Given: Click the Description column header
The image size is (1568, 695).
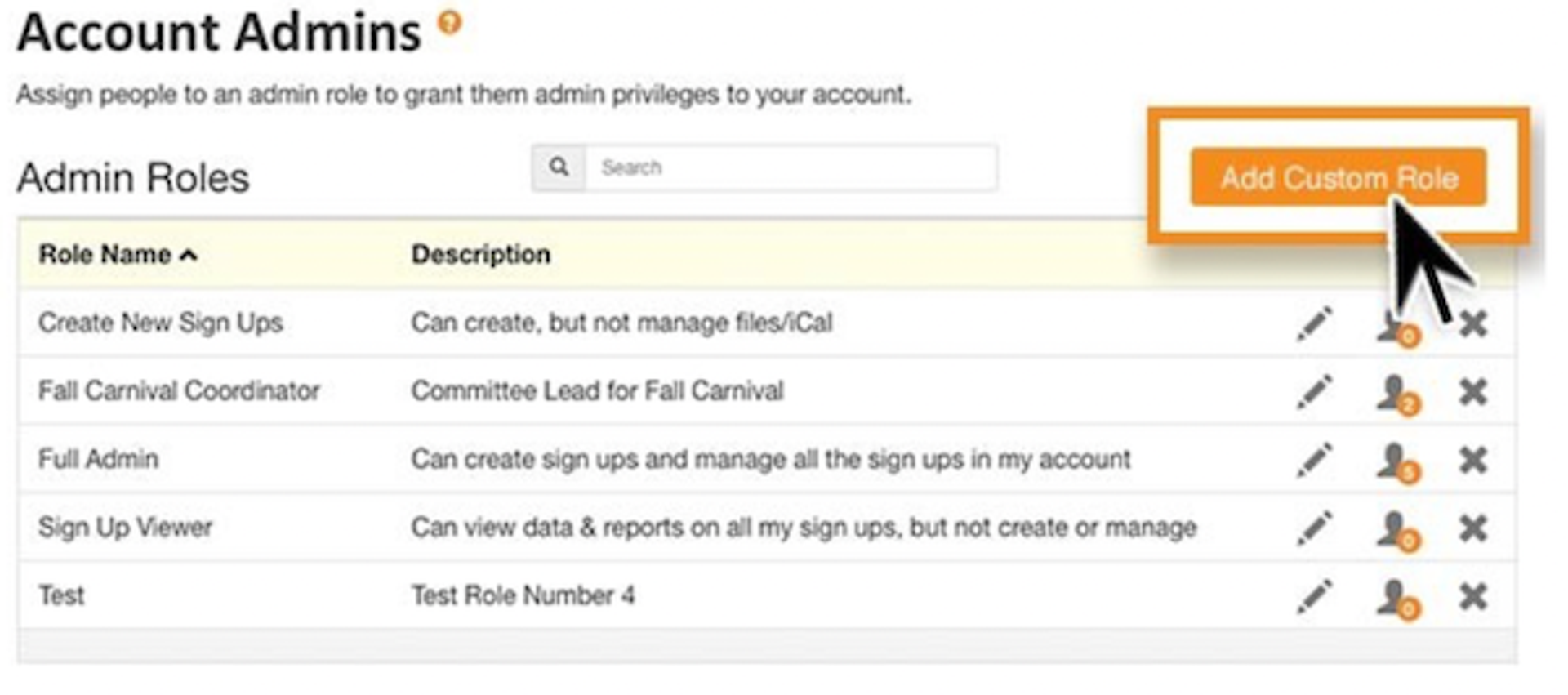Looking at the screenshot, I should tap(481, 255).
